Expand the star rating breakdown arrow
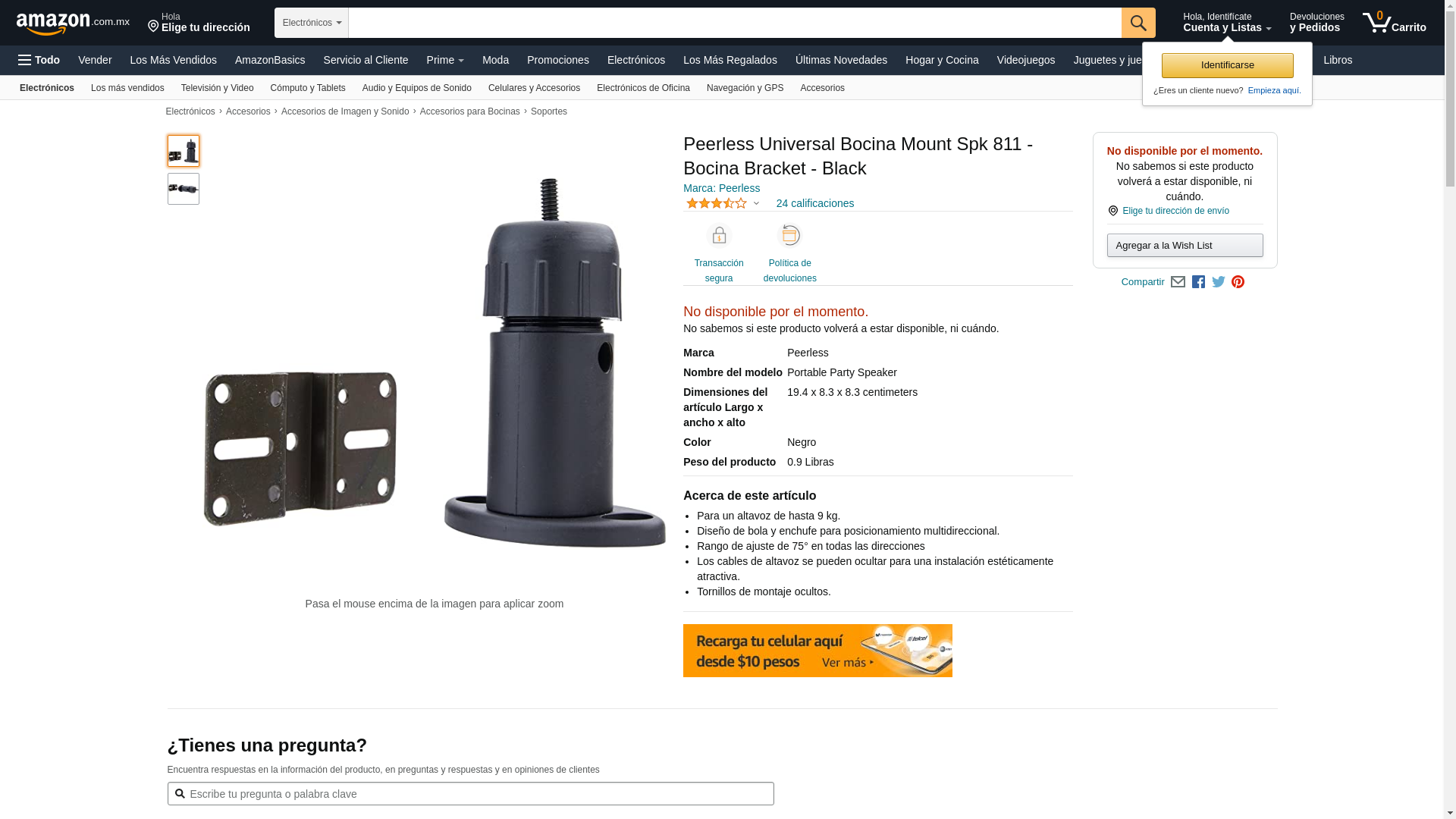1456x819 pixels. click(x=756, y=203)
